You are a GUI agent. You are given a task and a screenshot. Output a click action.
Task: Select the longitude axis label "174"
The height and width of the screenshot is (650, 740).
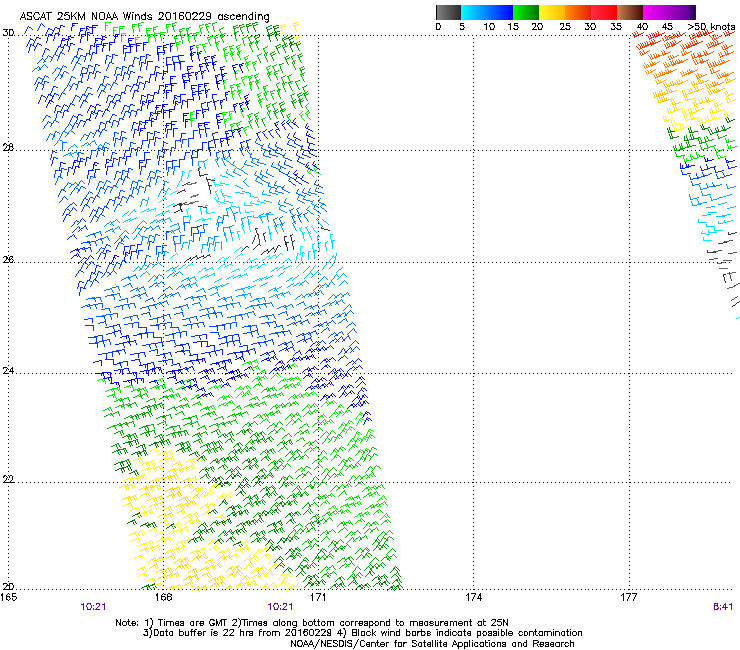pos(473,597)
